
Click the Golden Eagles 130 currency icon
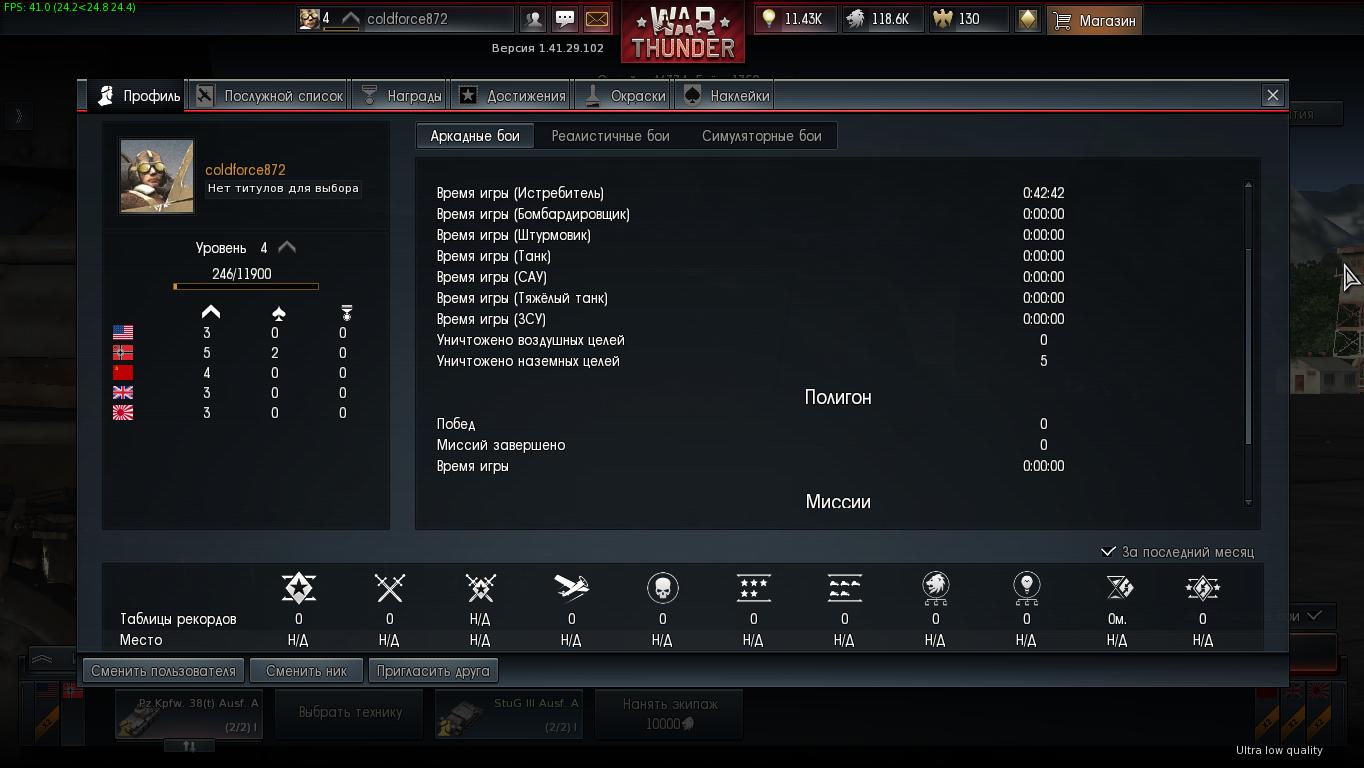point(942,19)
